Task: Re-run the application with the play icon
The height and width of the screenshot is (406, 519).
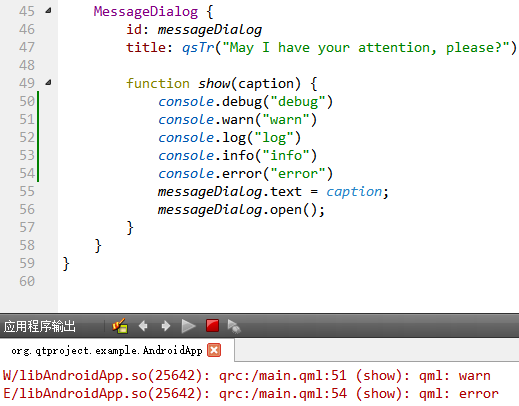Action: pyautogui.click(x=188, y=326)
